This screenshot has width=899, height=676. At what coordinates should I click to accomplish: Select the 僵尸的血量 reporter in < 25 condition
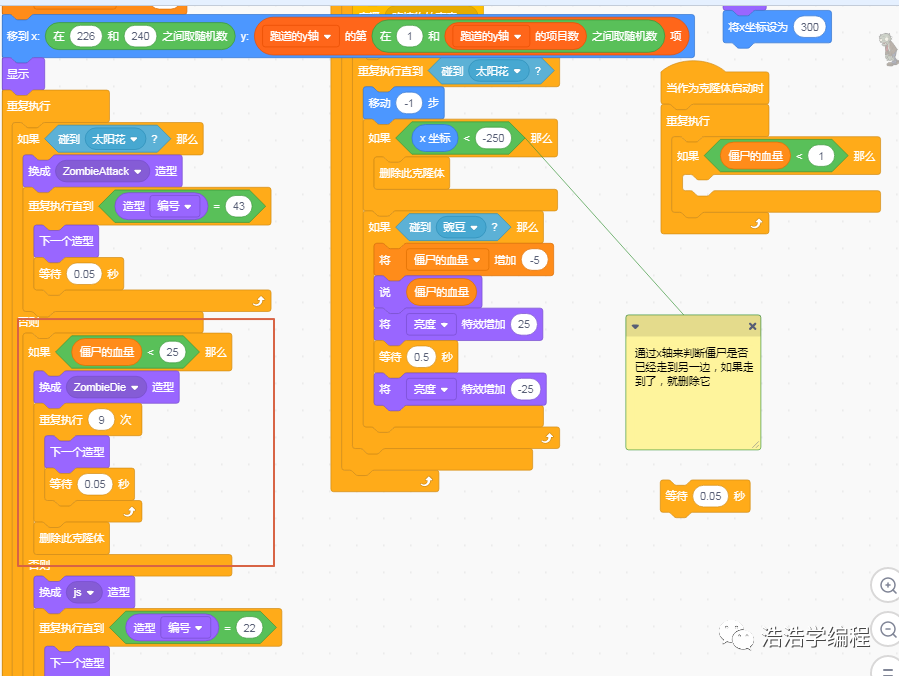[x=107, y=352]
